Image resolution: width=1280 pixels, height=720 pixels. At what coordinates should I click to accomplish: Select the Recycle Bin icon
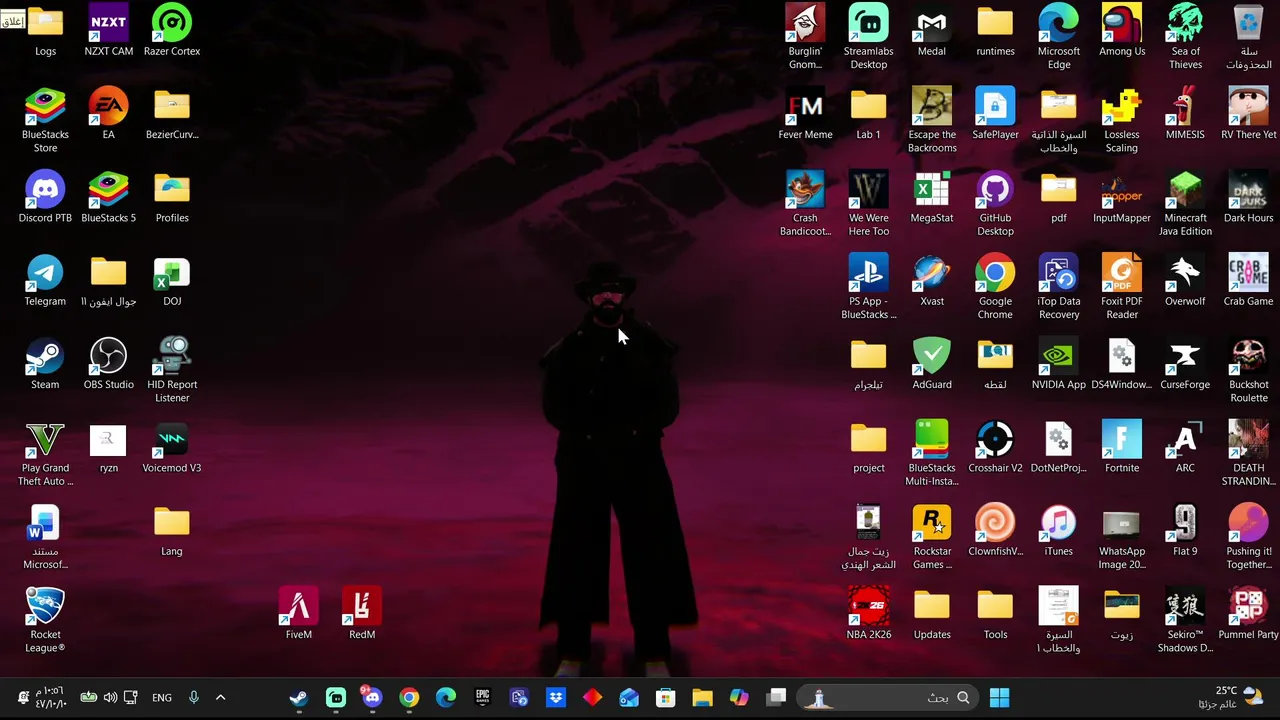pyautogui.click(x=1248, y=38)
